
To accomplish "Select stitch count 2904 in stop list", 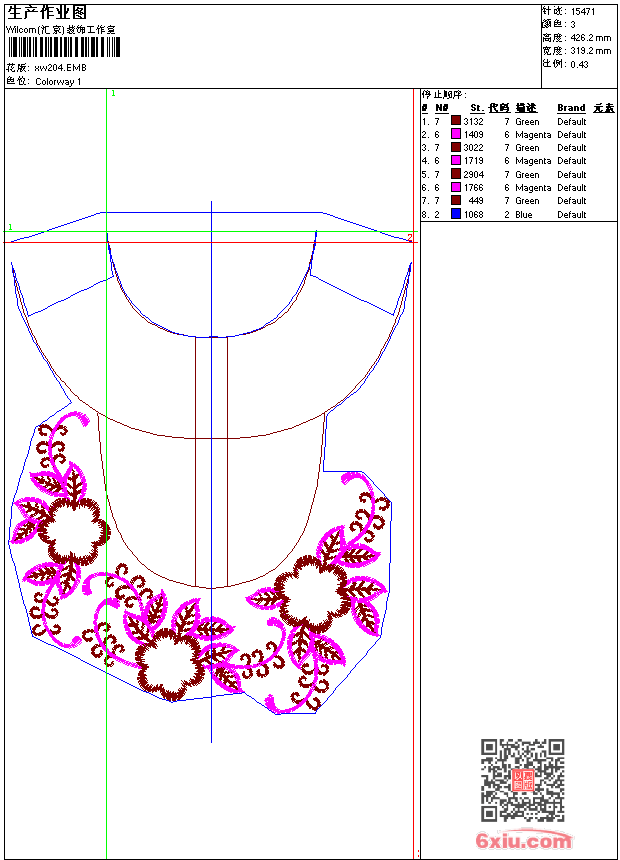I will coord(474,174).
